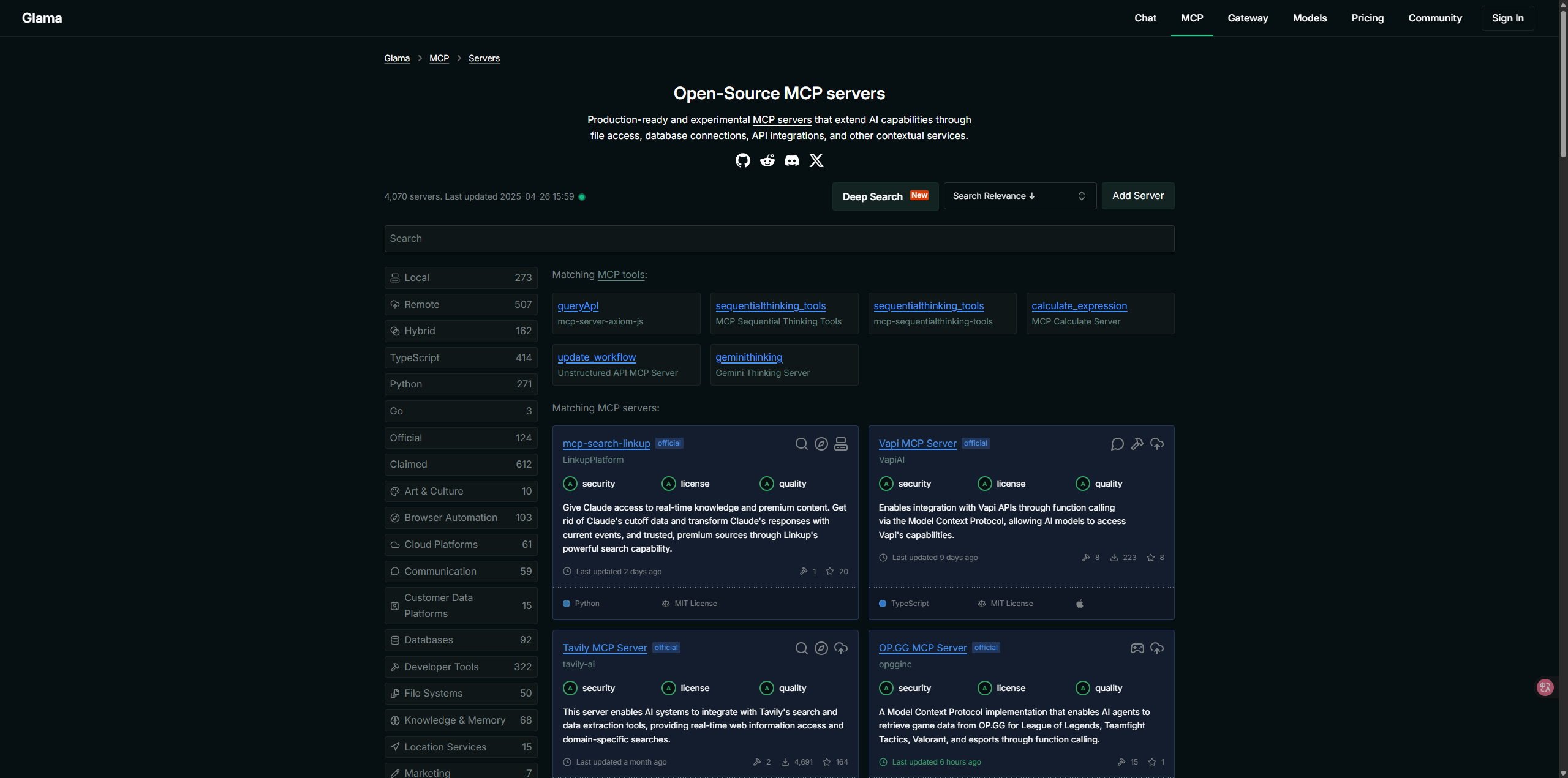Click download count icon on Vapi card
The height and width of the screenshot is (778, 1568).
click(1114, 558)
